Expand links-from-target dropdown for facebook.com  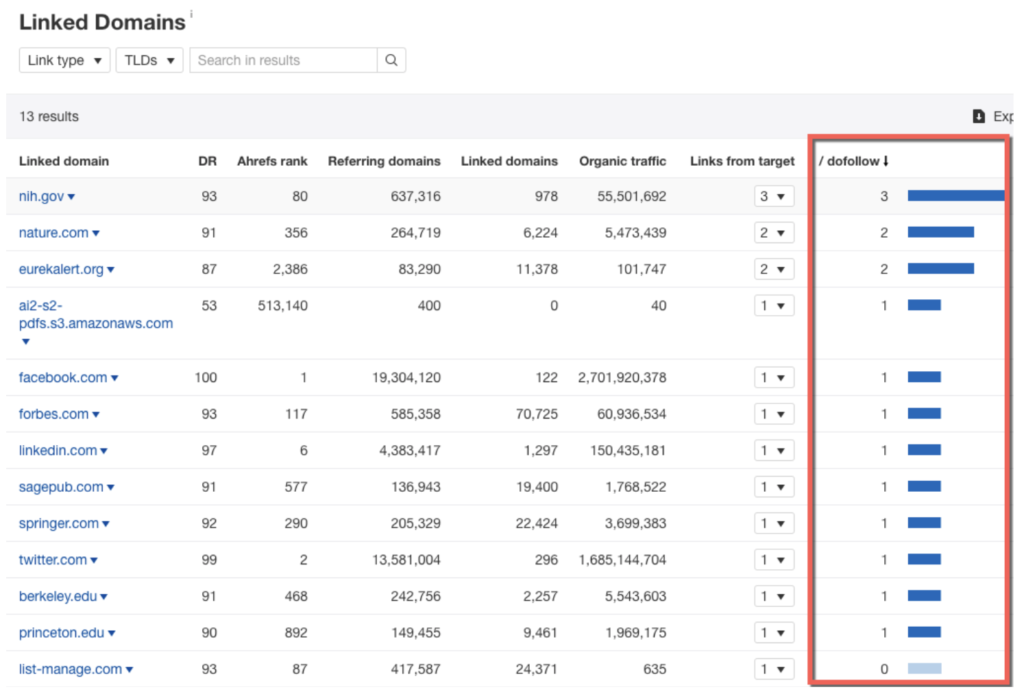click(774, 378)
